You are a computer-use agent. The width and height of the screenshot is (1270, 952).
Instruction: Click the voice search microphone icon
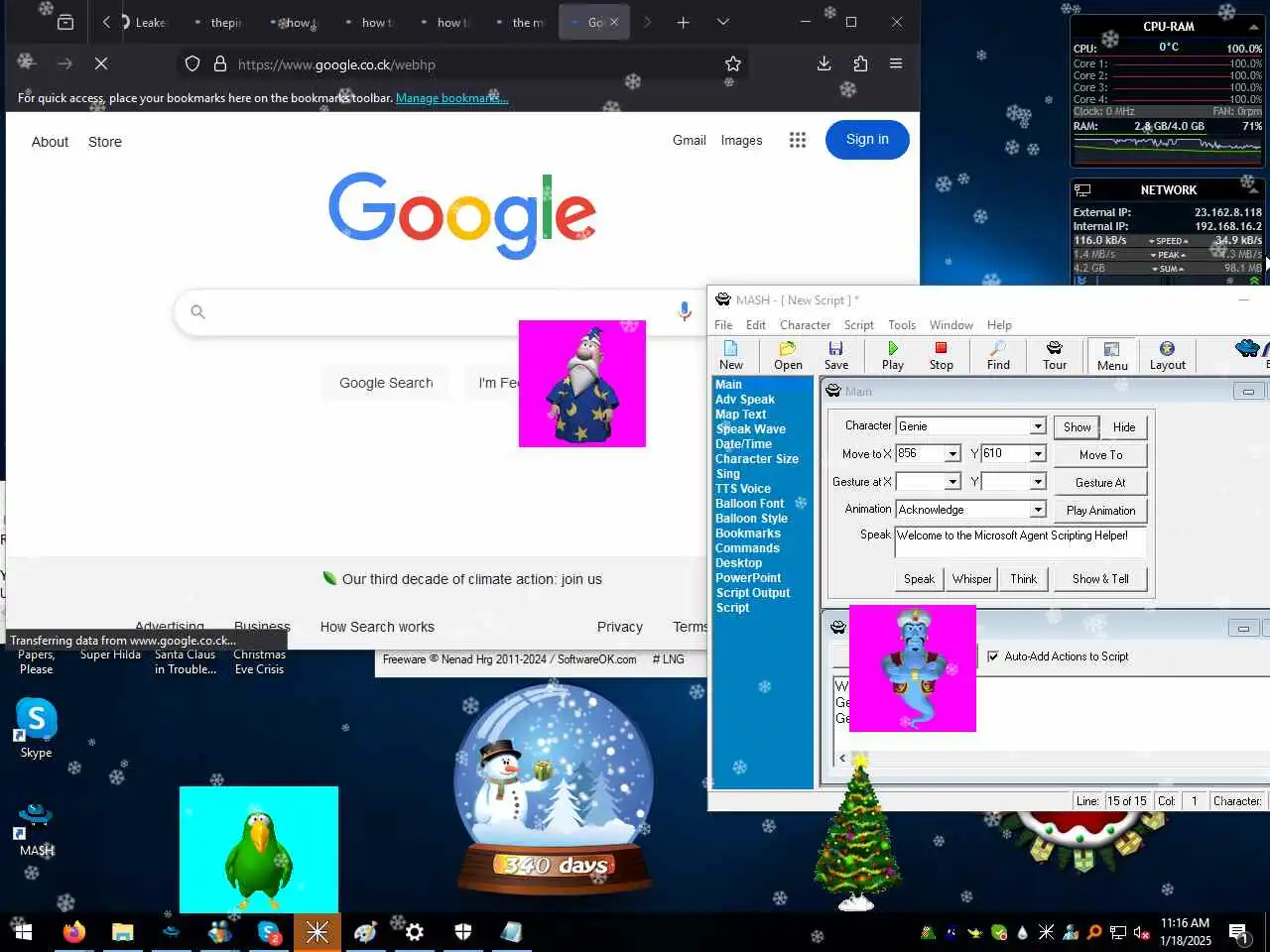point(684,311)
